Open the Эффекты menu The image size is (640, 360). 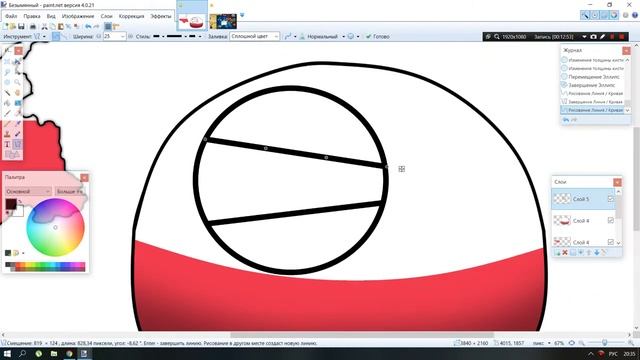tap(161, 16)
